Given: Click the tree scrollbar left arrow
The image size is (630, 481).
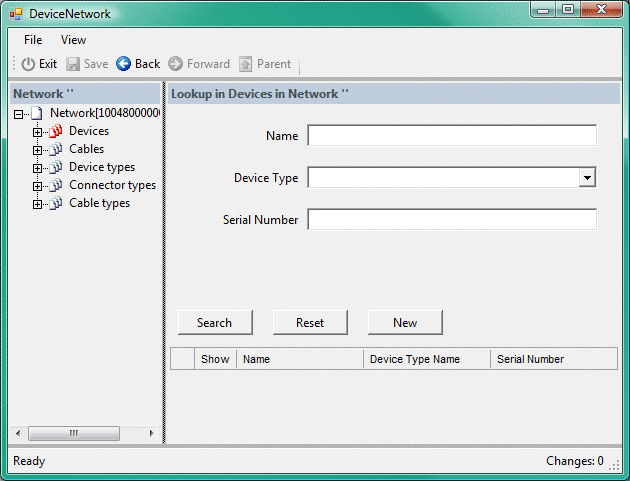Looking at the screenshot, I should [18, 433].
